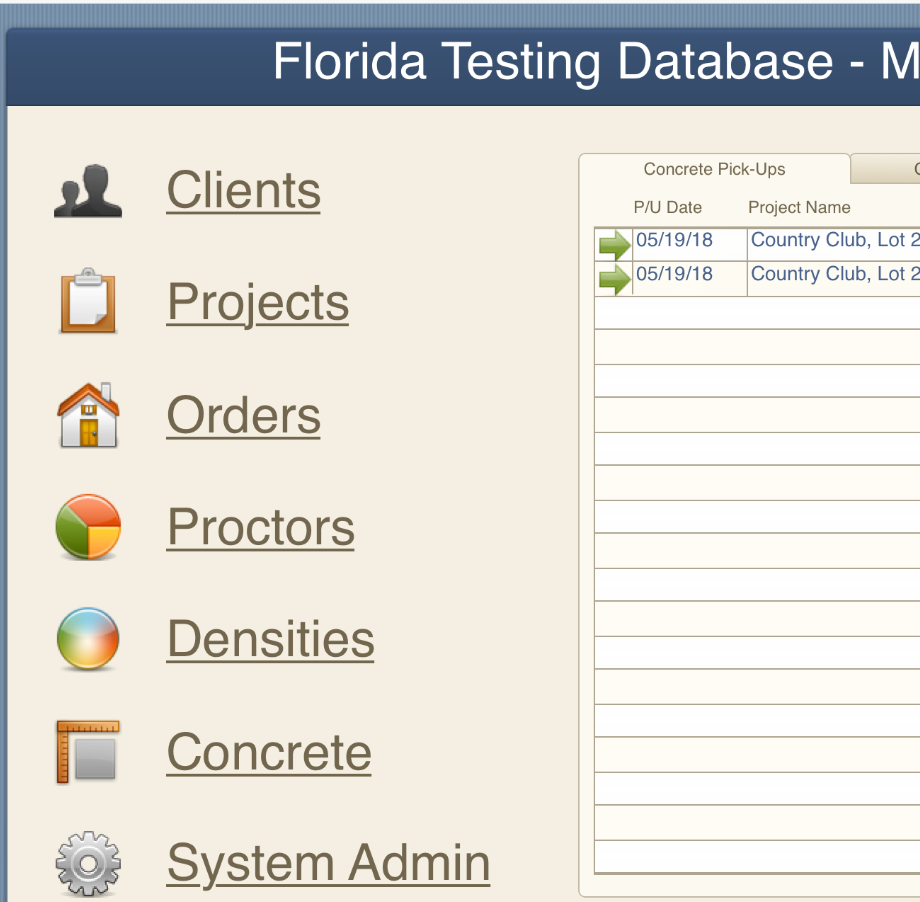The width and height of the screenshot is (920, 902).
Task: Click the Orders house icon
Action: pyautogui.click(x=88, y=414)
